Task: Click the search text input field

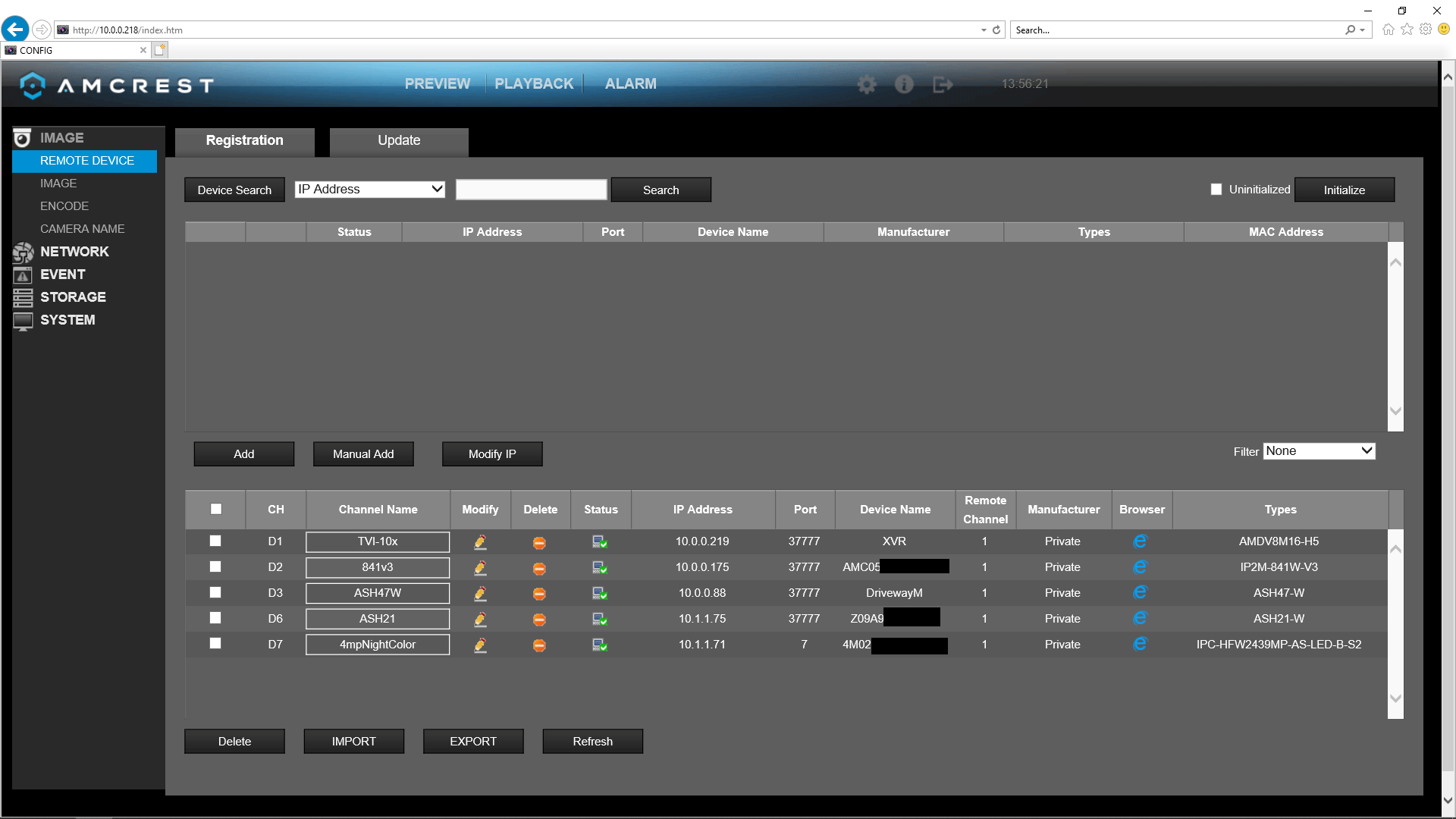Action: pos(532,190)
